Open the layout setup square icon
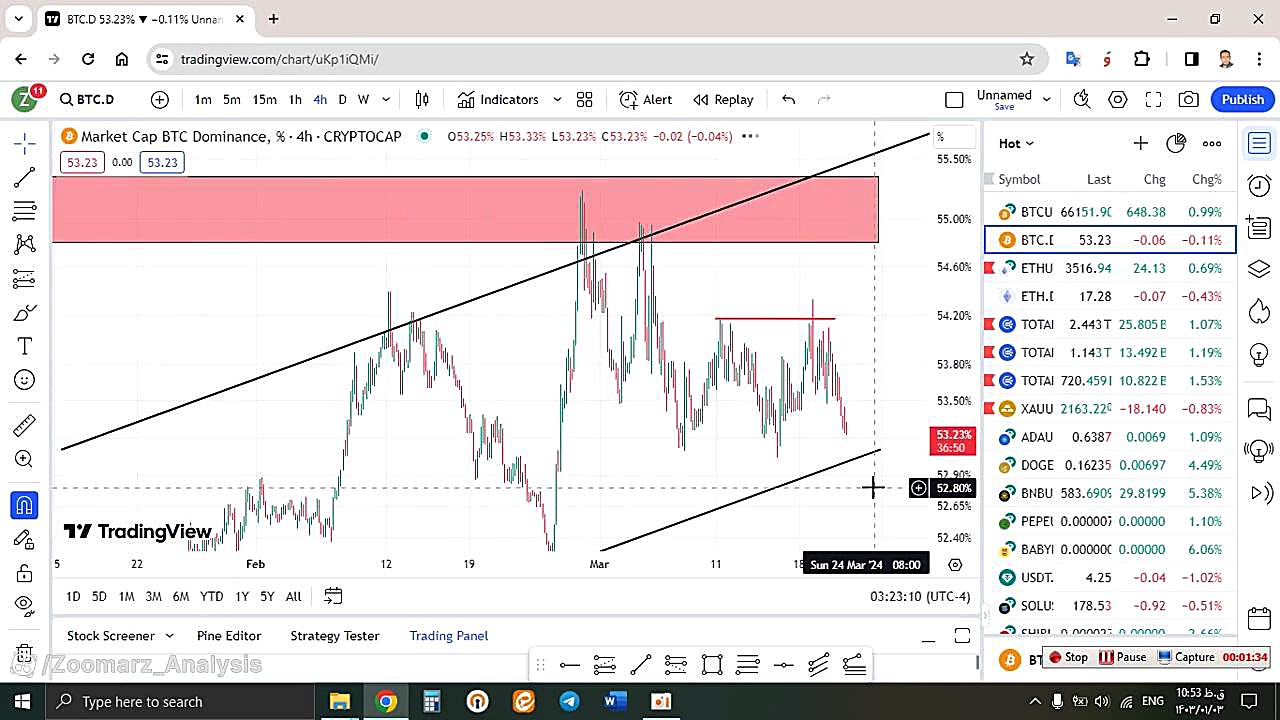 (x=954, y=99)
